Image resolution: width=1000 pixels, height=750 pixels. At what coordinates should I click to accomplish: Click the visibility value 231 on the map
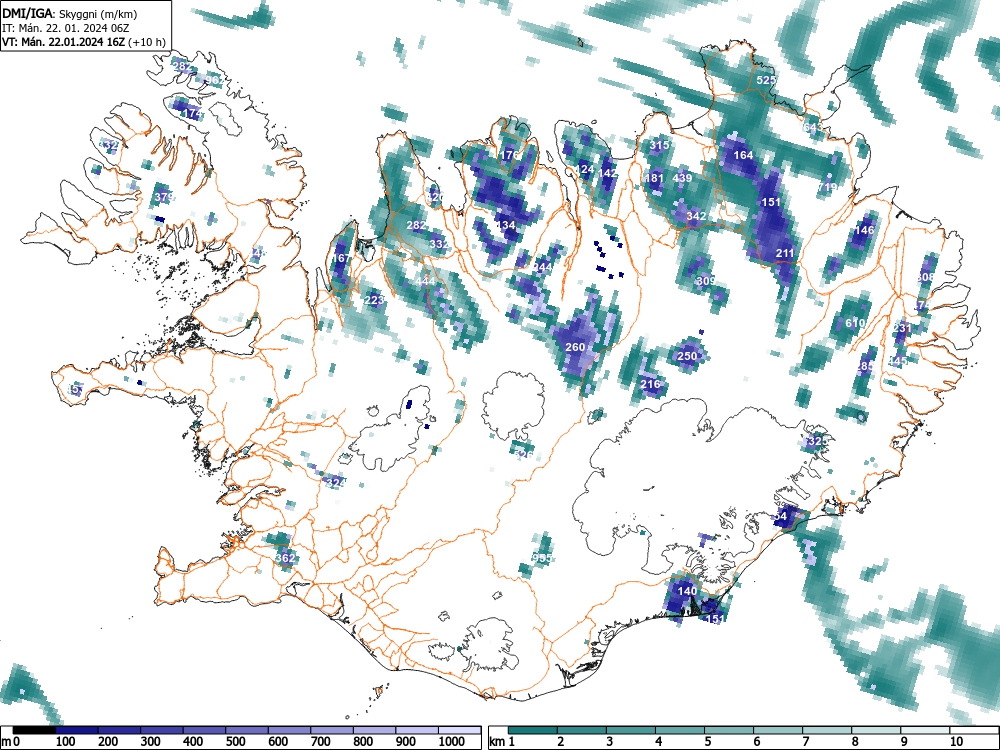pyautogui.click(x=902, y=328)
